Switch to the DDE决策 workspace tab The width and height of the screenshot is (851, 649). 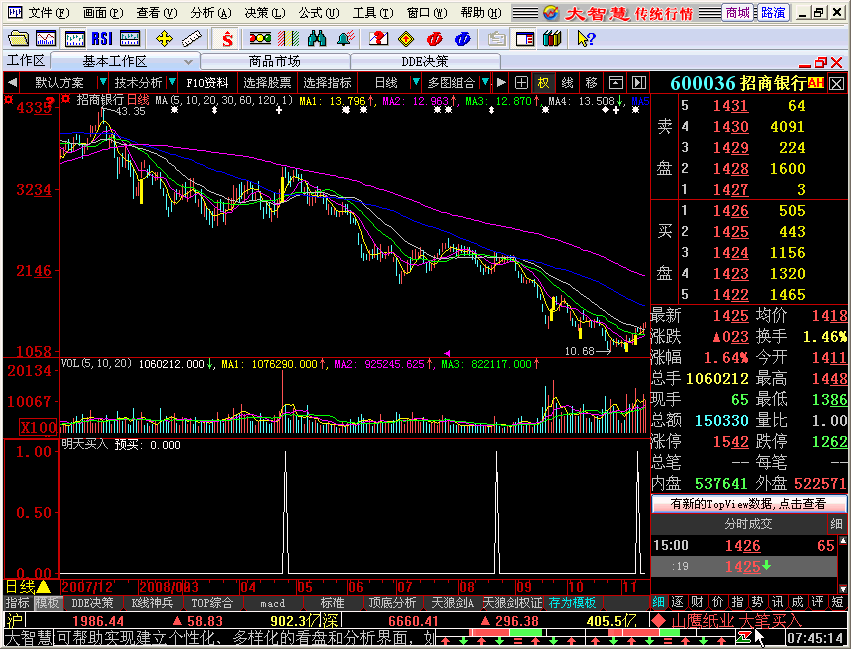point(425,61)
